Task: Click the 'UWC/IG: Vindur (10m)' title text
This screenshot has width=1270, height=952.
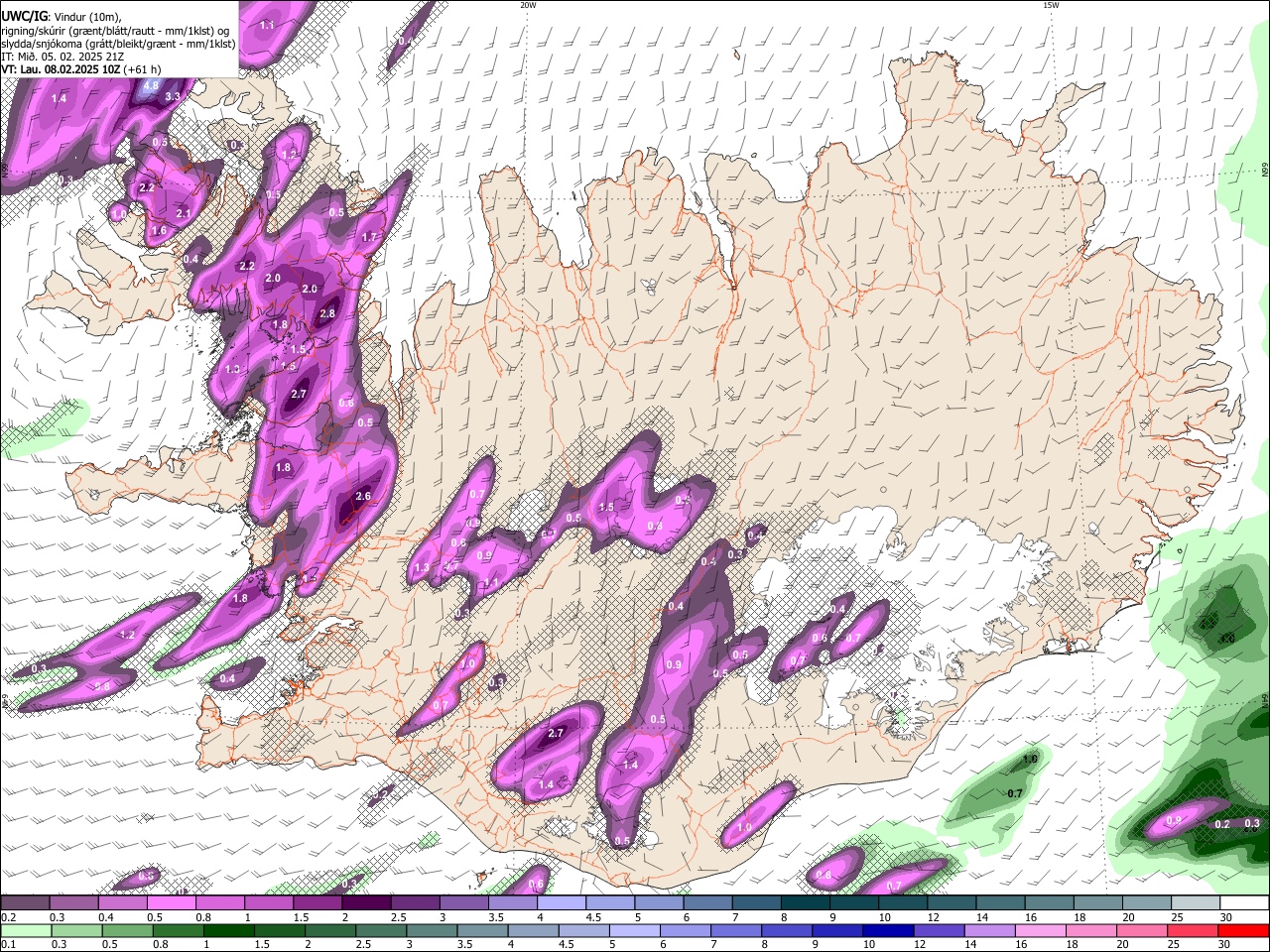Action: (61, 15)
